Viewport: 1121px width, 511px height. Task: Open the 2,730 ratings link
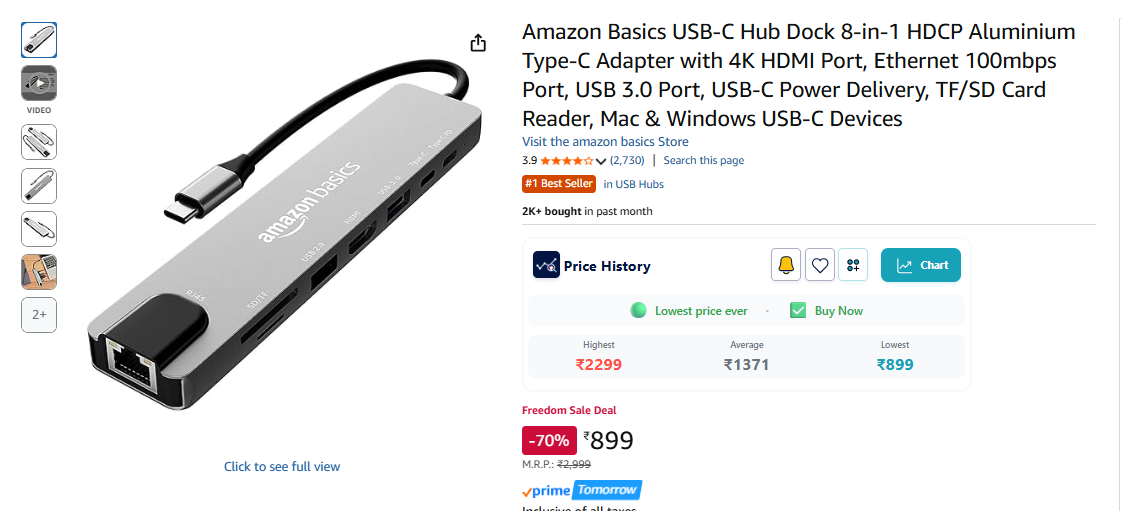(x=627, y=160)
